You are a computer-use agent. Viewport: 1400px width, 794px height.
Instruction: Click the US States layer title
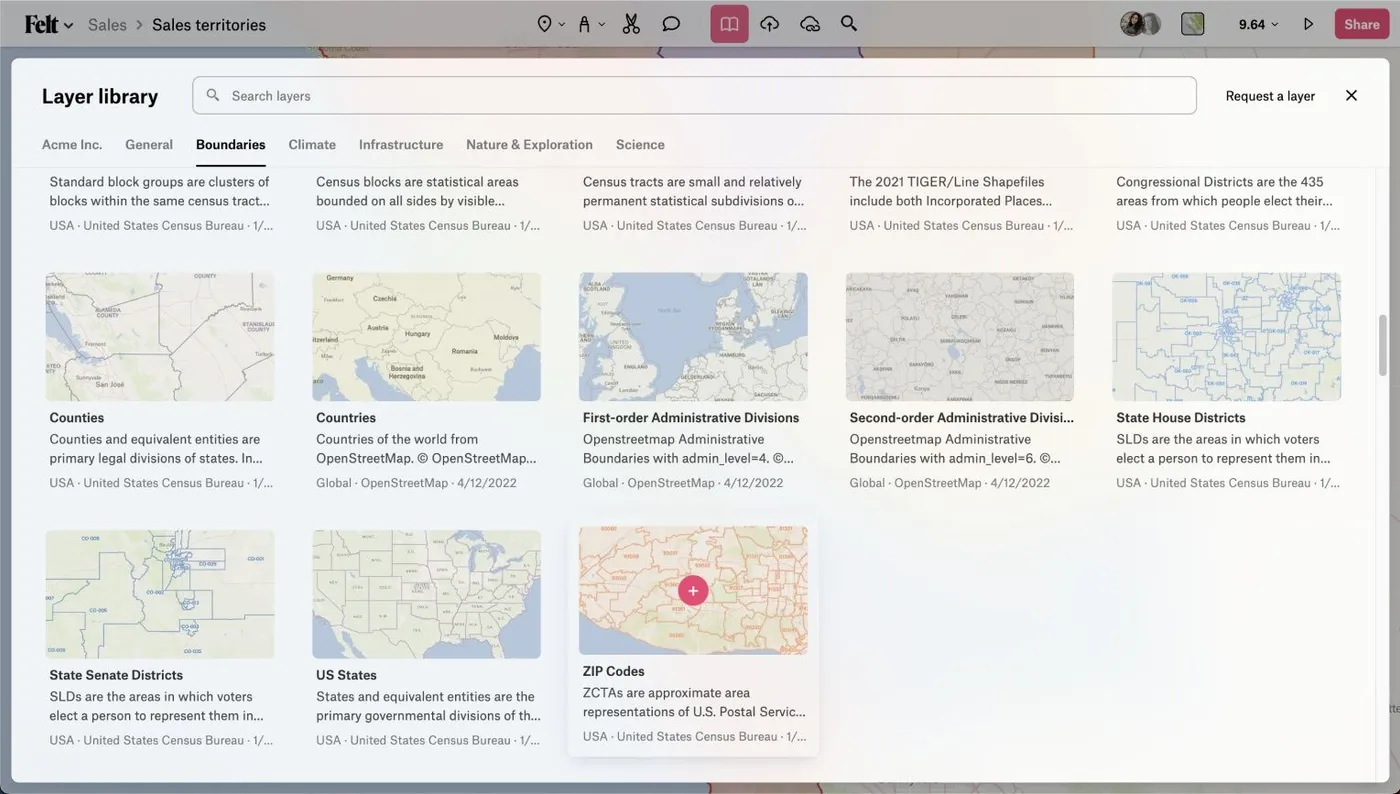coord(346,675)
